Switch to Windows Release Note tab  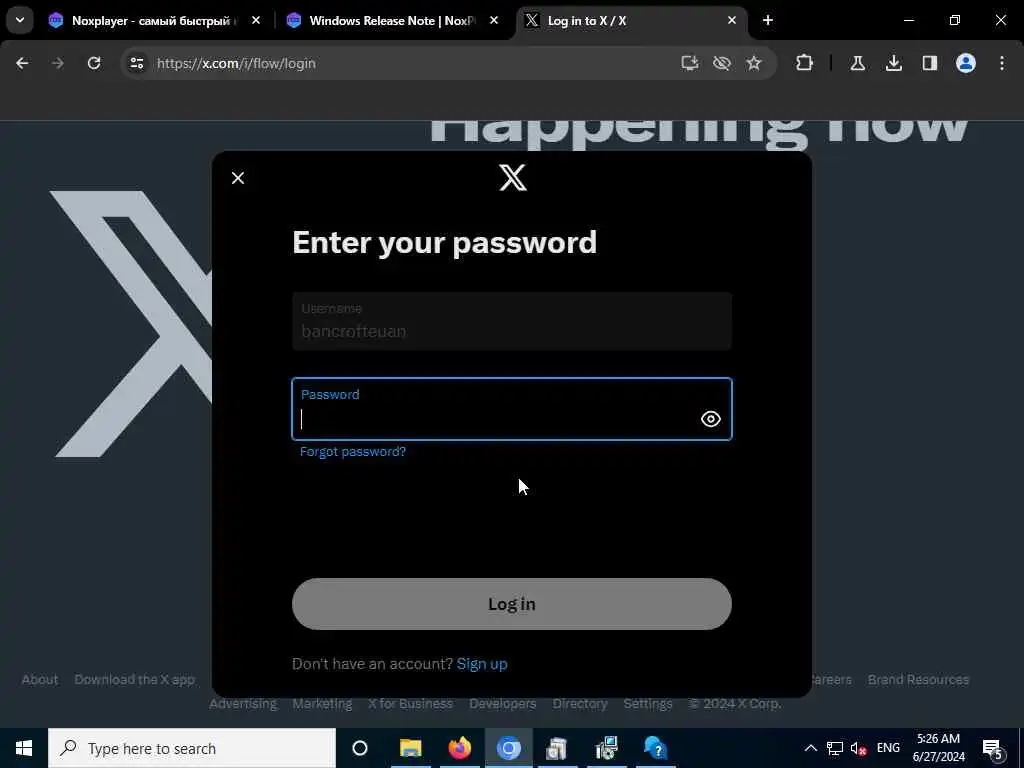coord(392,21)
